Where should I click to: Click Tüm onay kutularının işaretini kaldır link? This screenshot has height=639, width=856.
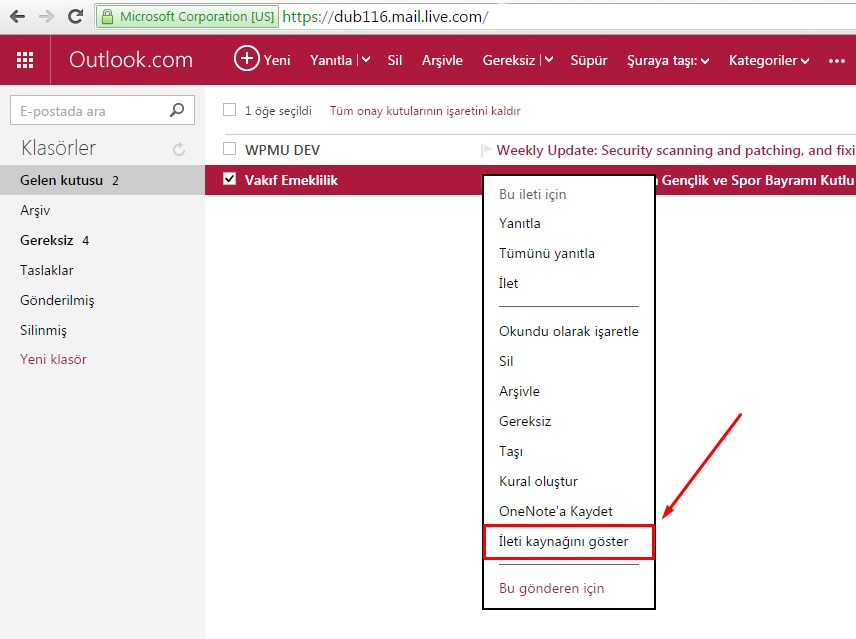click(425, 111)
